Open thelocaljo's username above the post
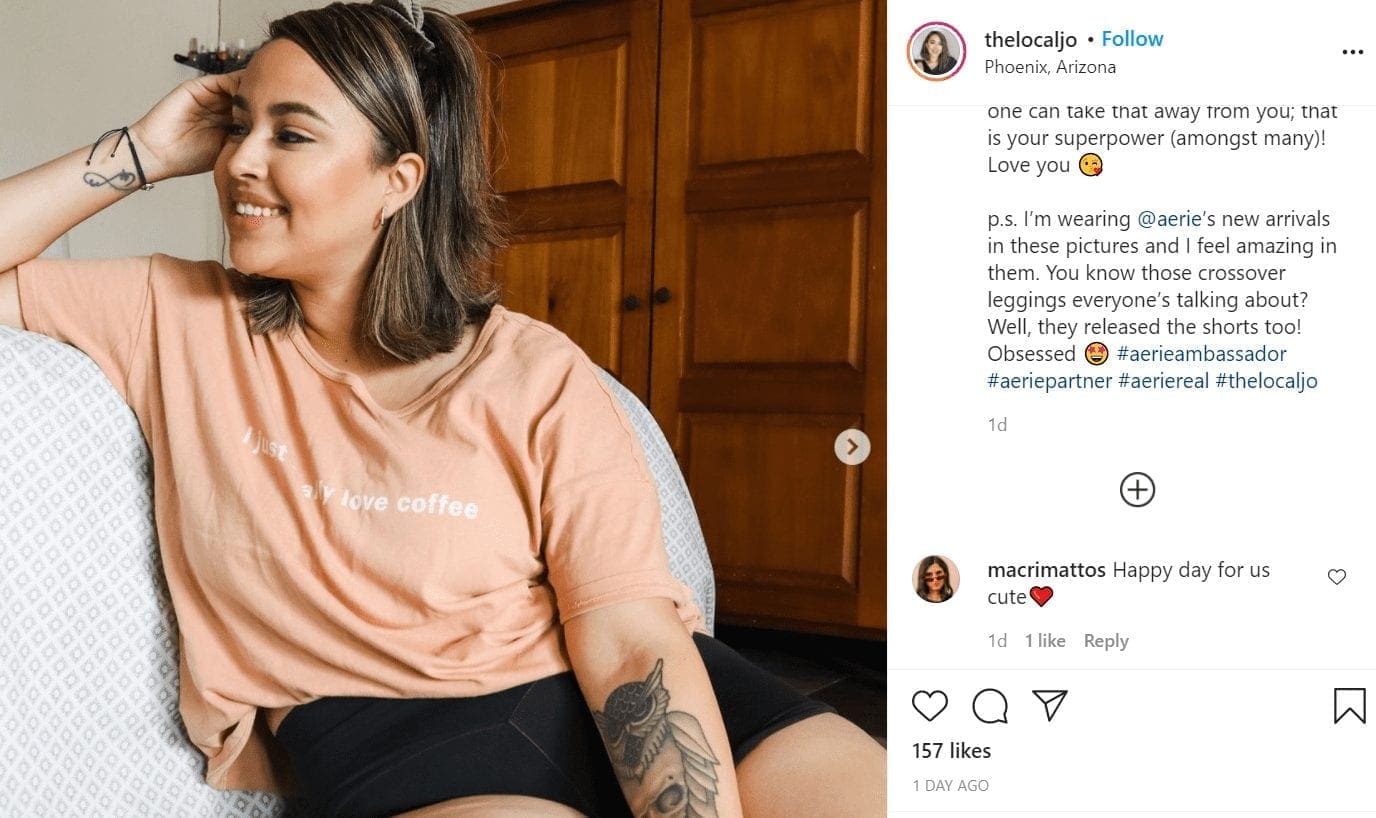Screen dimensions: 1376x818 point(1031,38)
